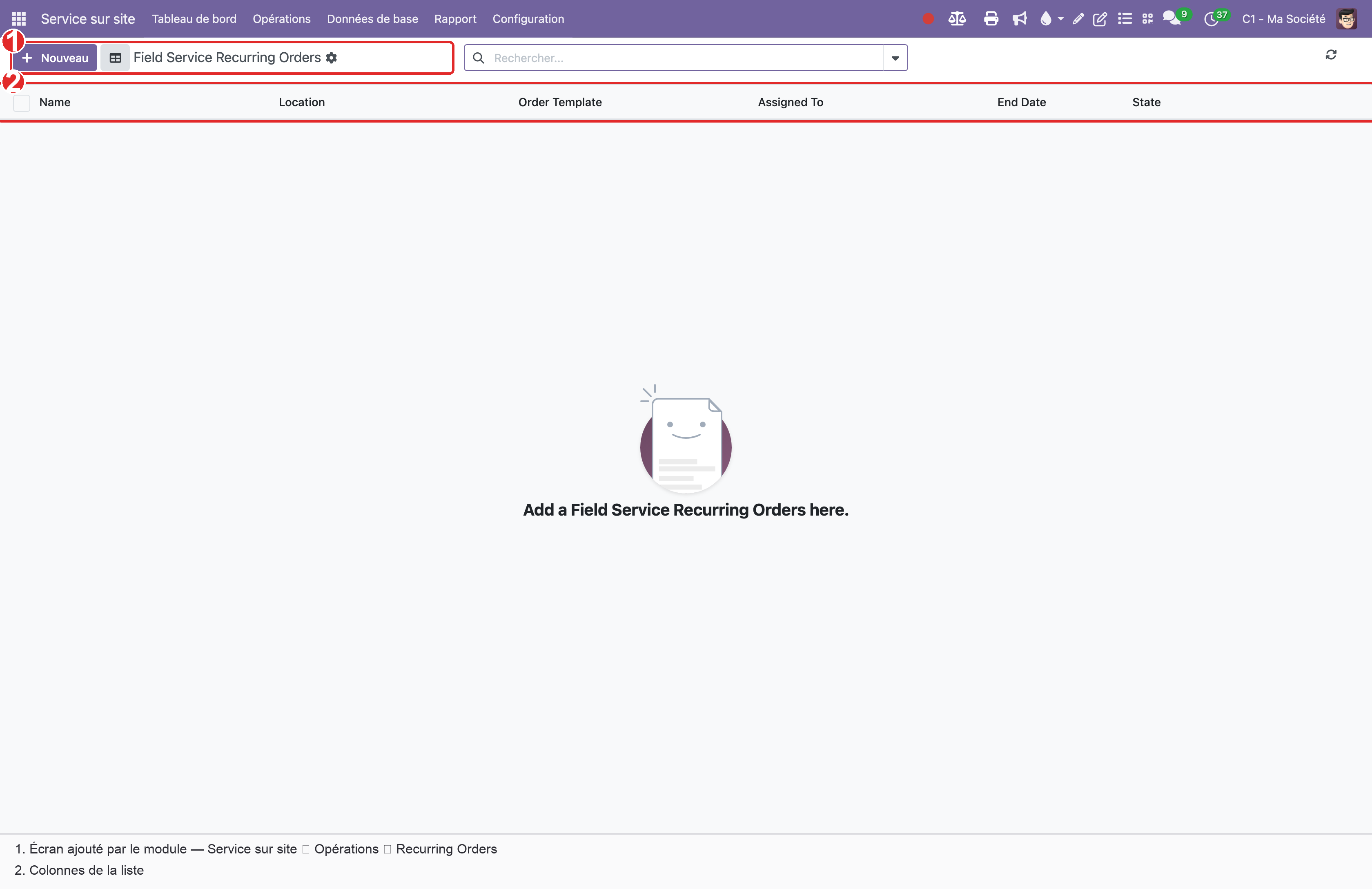Sort by the Location column header
This screenshot has height=889, width=1372.
pyautogui.click(x=301, y=102)
